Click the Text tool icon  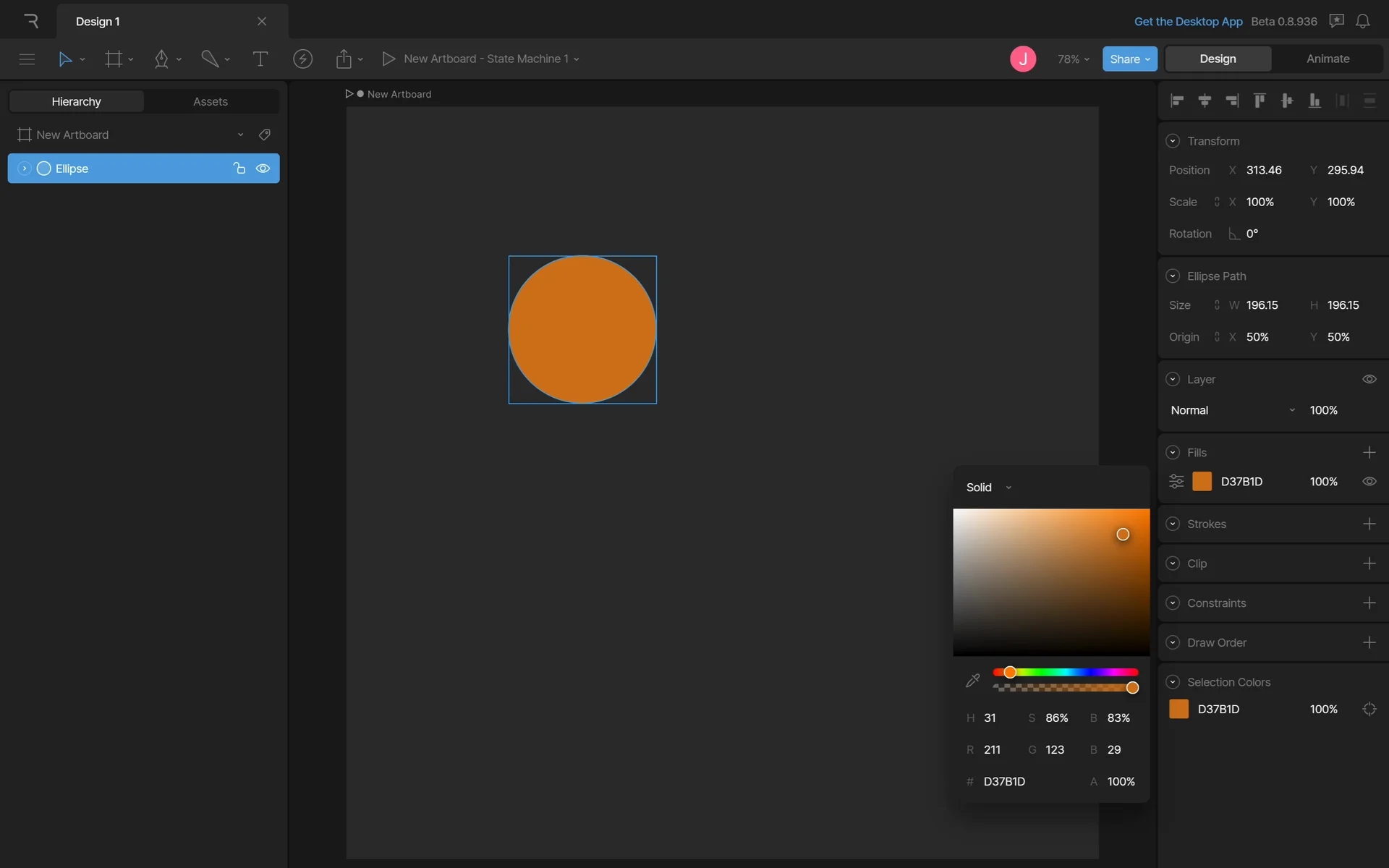[260, 59]
